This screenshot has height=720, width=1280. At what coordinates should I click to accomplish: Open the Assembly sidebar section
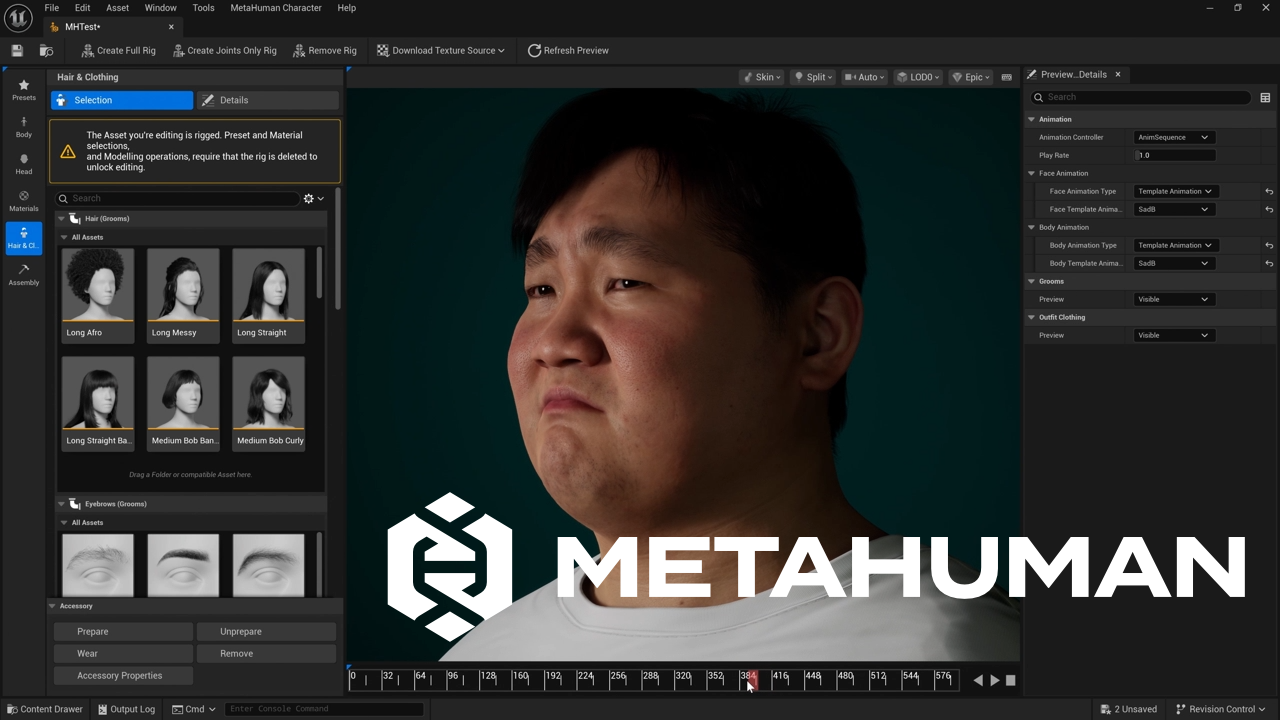24,275
